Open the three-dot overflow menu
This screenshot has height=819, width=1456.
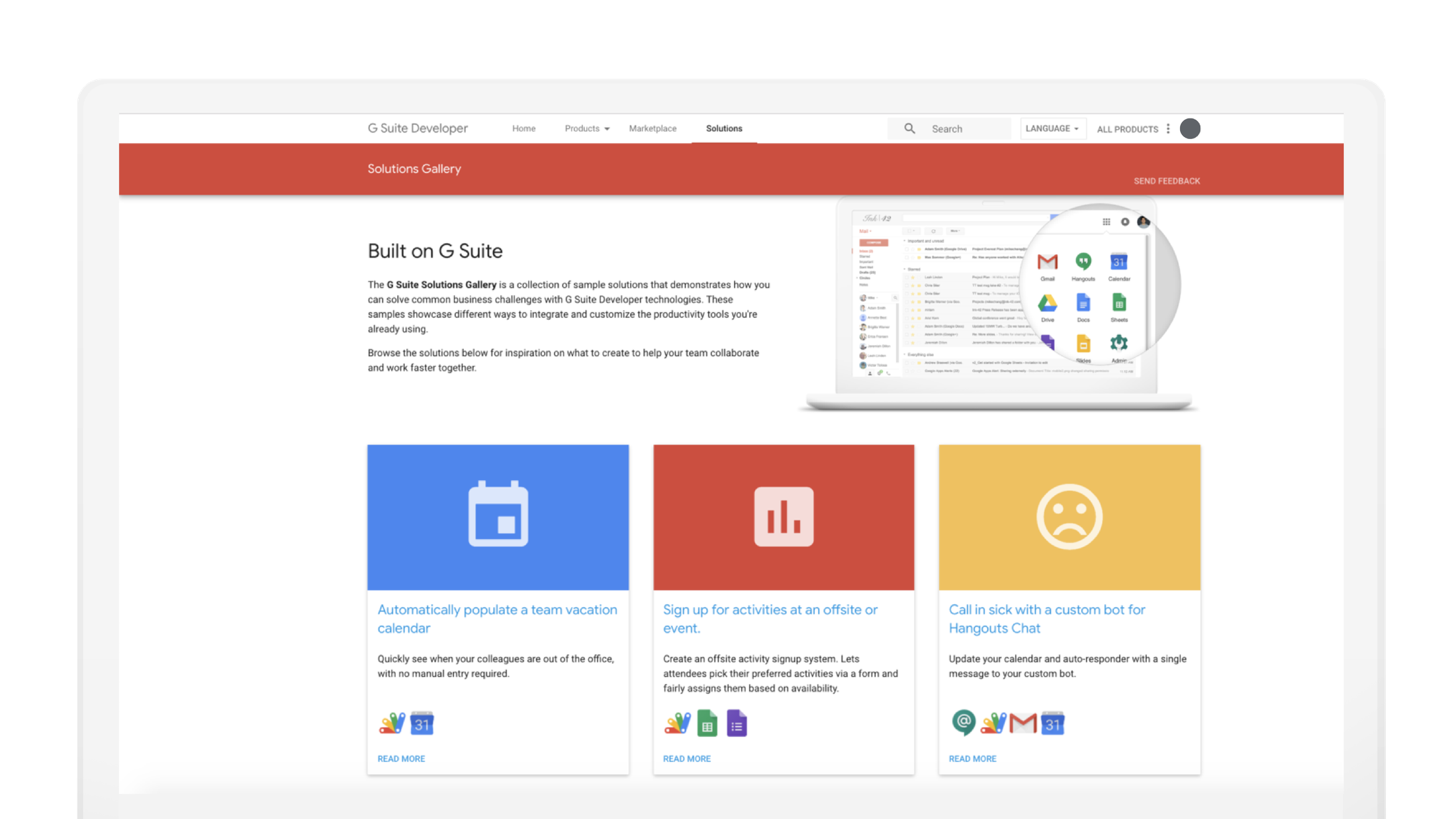point(1168,128)
